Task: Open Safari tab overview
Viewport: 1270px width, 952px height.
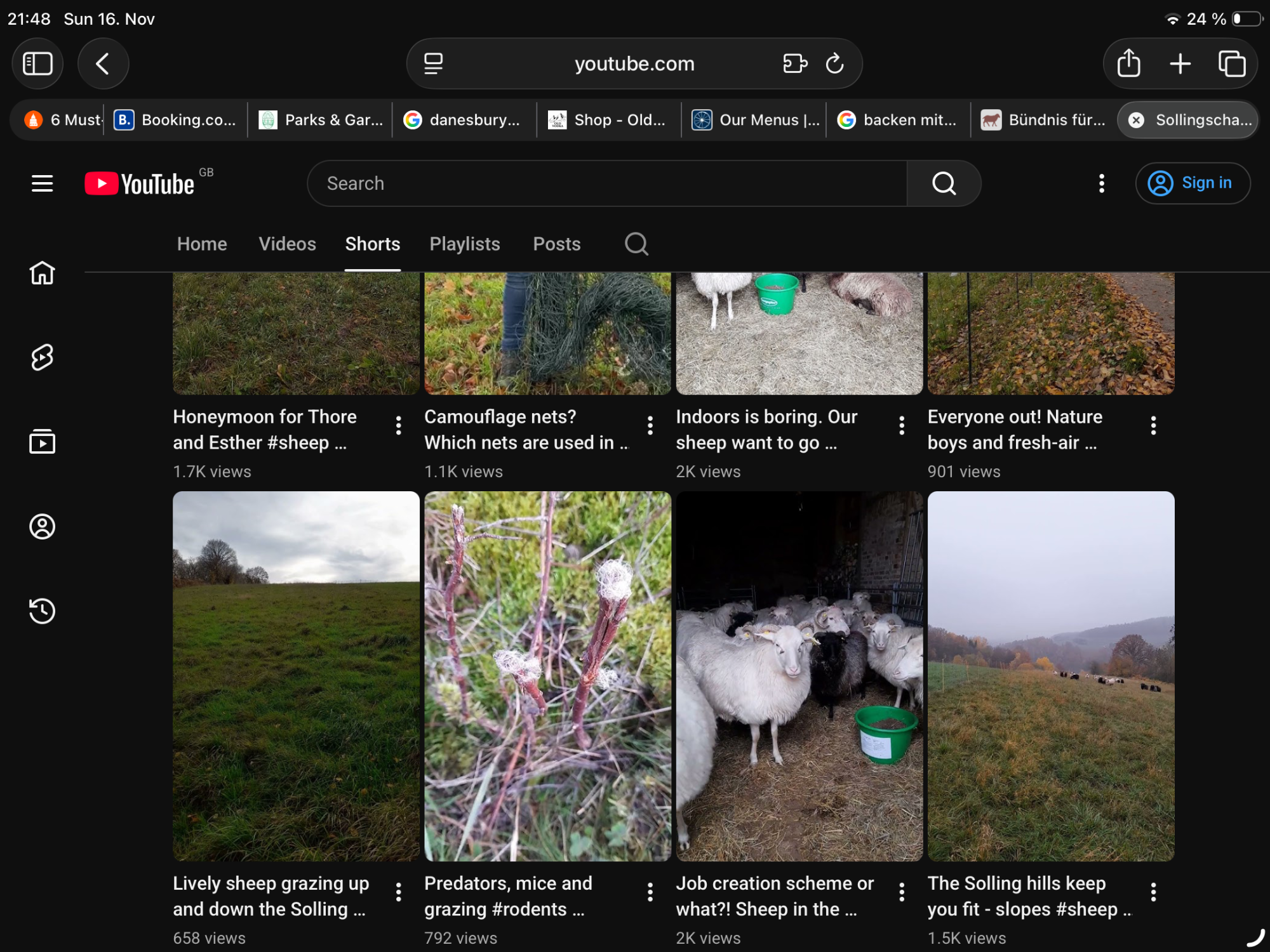Action: pos(1231,63)
